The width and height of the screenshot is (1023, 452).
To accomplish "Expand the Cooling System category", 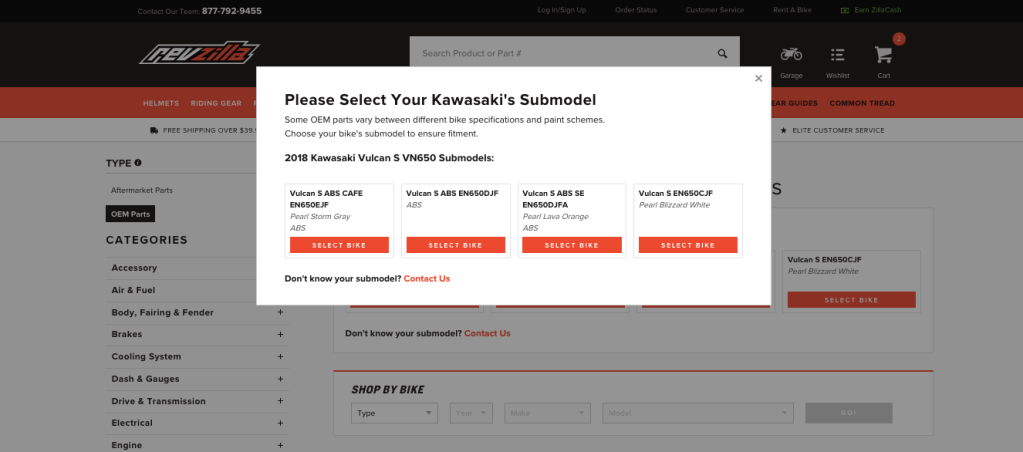I will point(280,356).
